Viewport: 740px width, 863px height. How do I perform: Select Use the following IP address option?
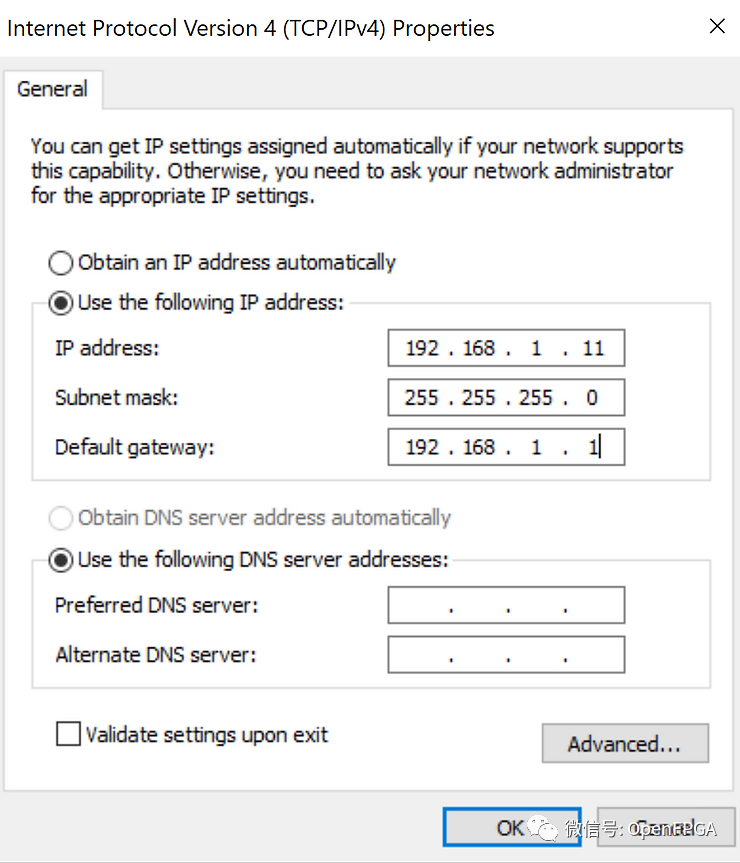coord(60,302)
